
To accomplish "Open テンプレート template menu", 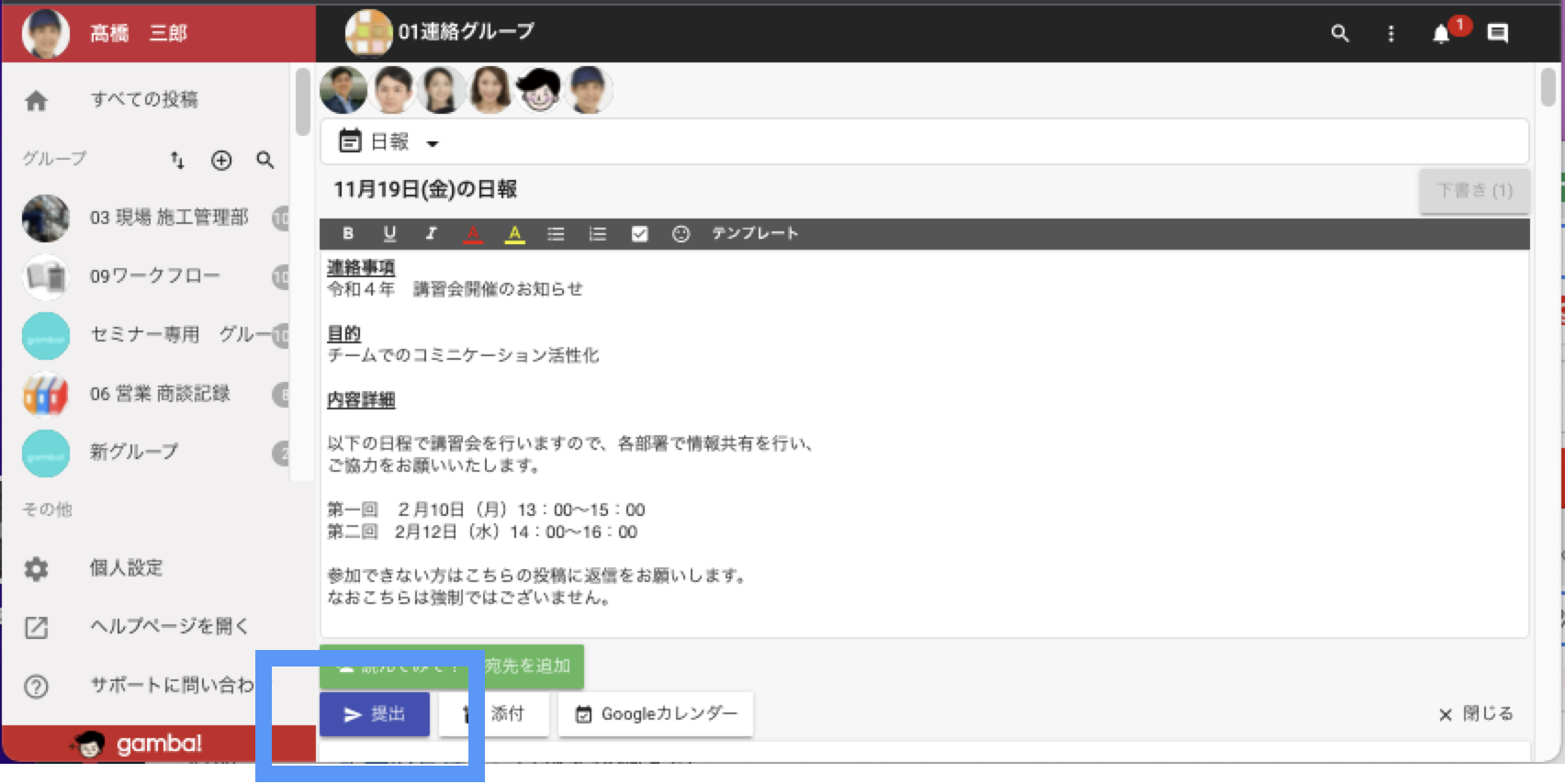I will pos(755,234).
